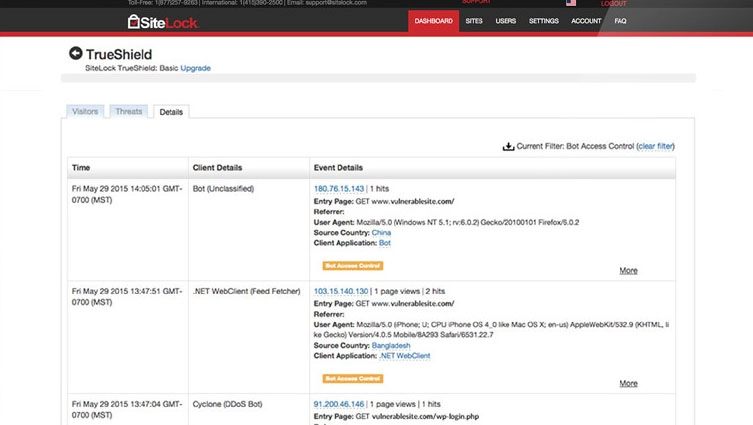Click Bot Access Control badge in Bangladesh event
The image size is (753, 425).
(352, 378)
